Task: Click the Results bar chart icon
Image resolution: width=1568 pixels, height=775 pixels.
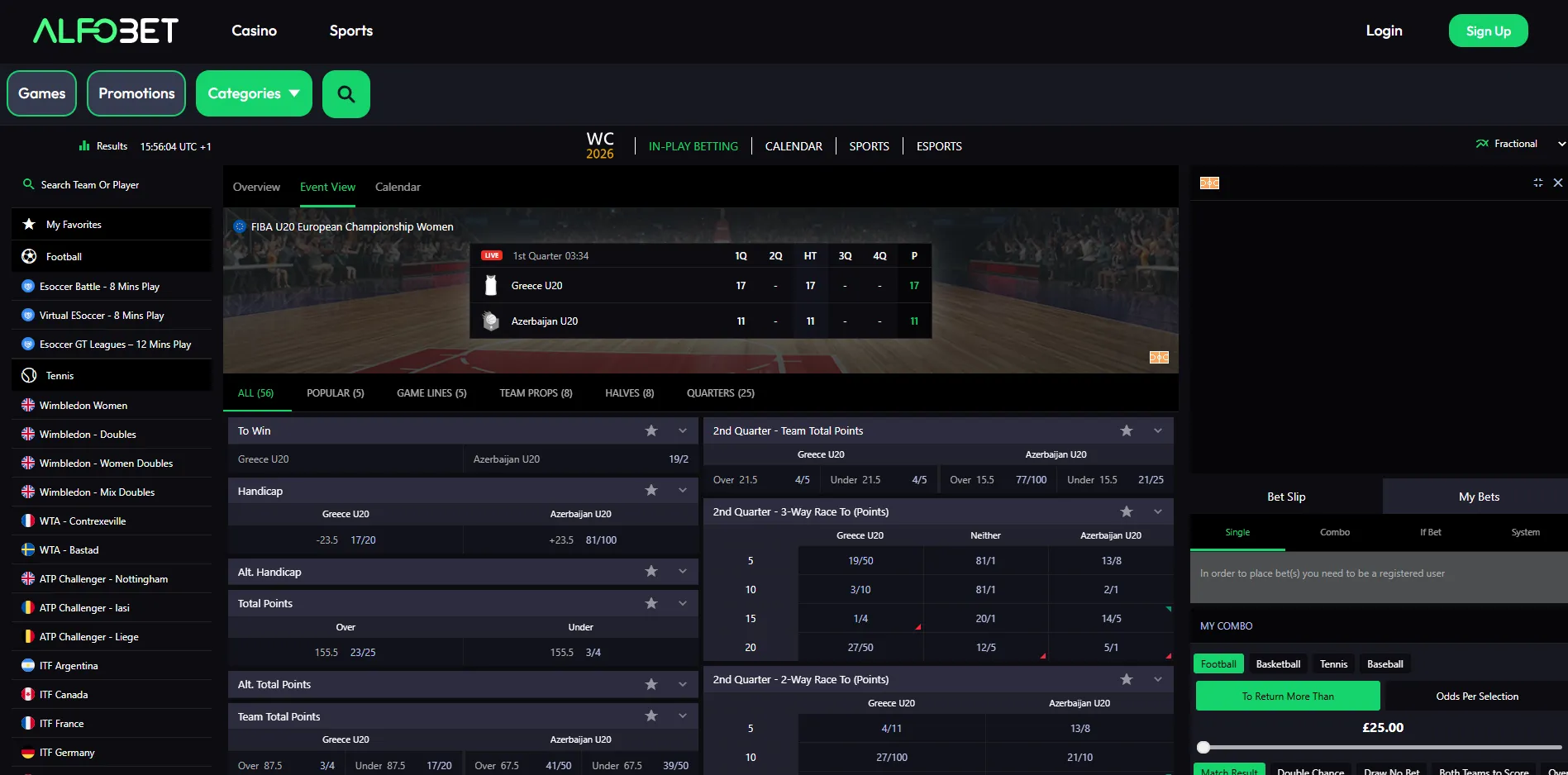Action: pyautogui.click(x=84, y=146)
